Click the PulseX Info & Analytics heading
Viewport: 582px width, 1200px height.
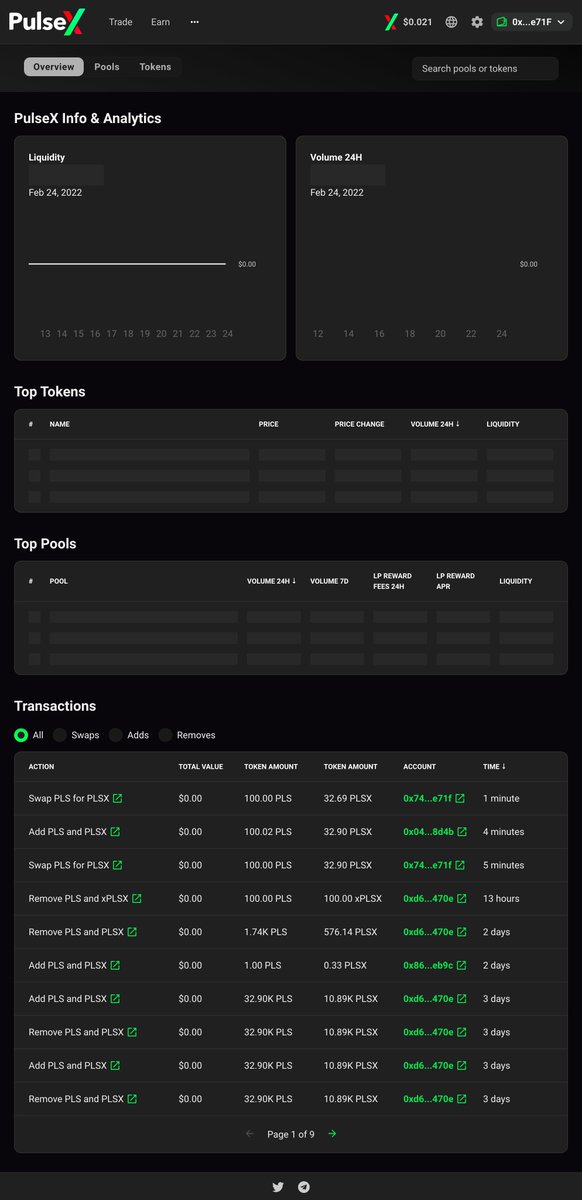pyautogui.click(x=88, y=118)
